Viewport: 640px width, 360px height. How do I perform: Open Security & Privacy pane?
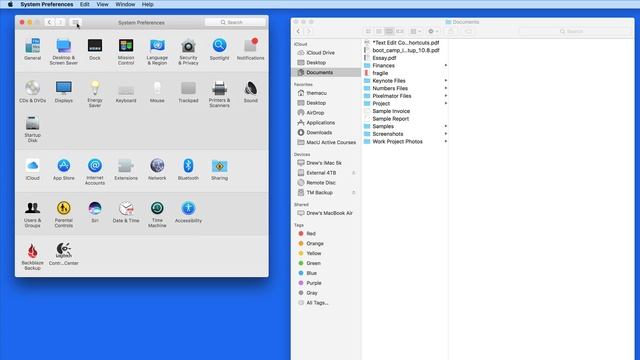[x=188, y=51]
